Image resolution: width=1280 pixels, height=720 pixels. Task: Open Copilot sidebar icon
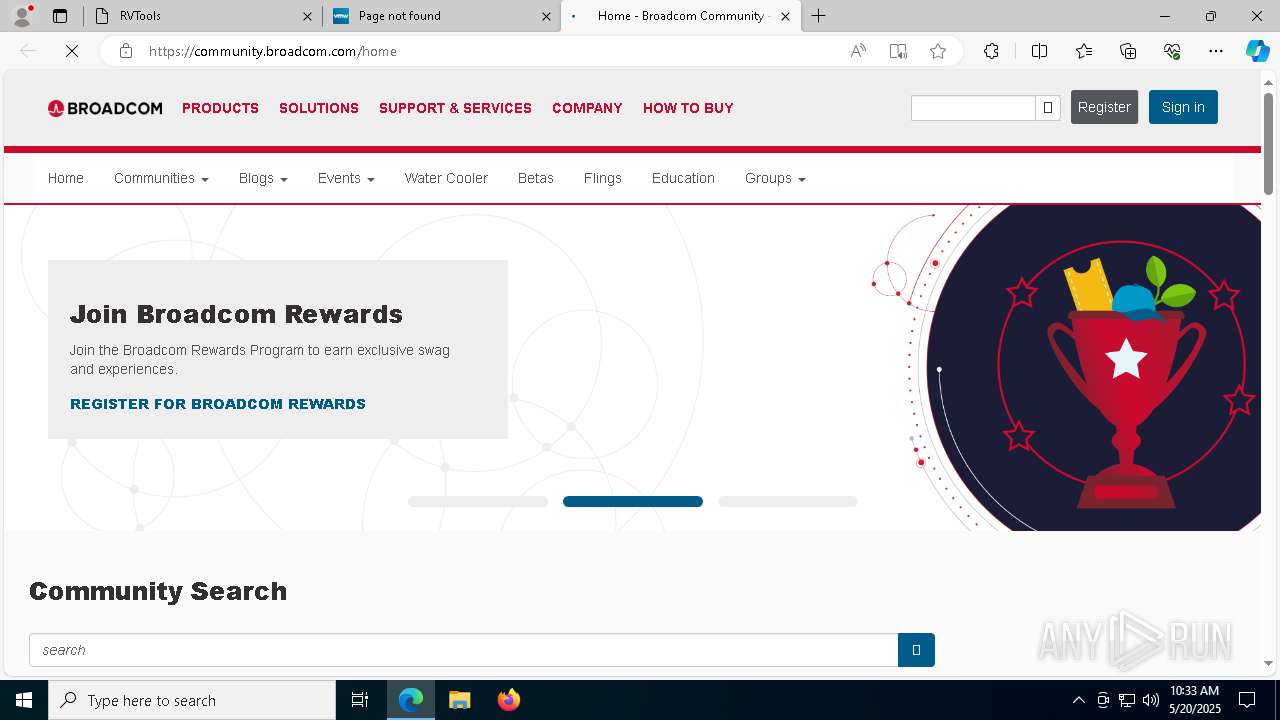(1257, 51)
